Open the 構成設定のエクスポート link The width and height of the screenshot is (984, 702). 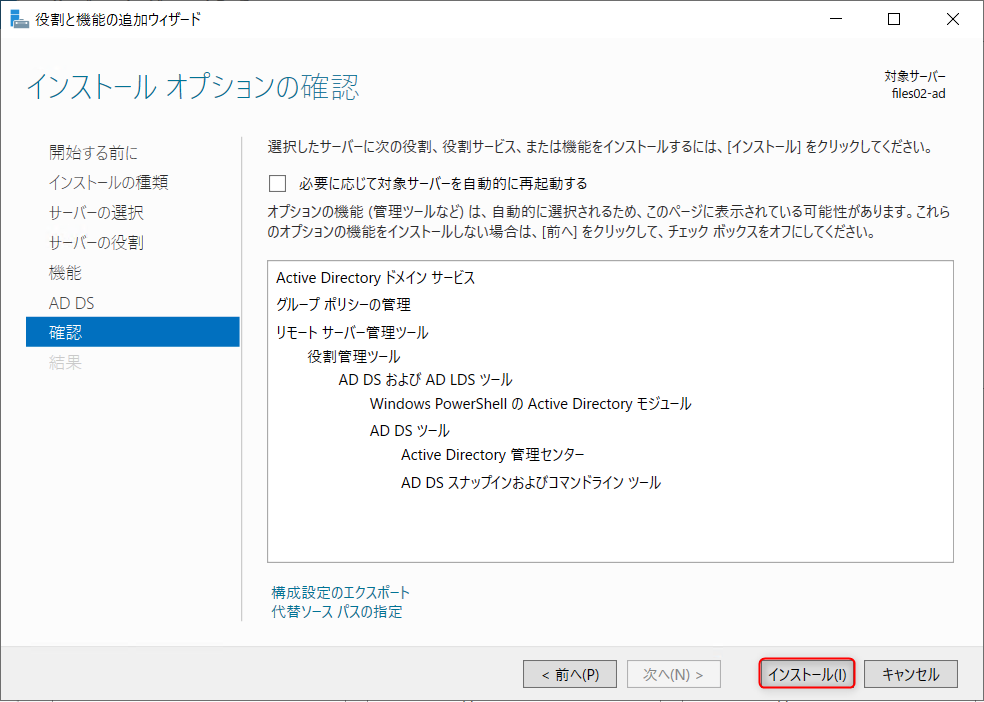[x=341, y=592]
